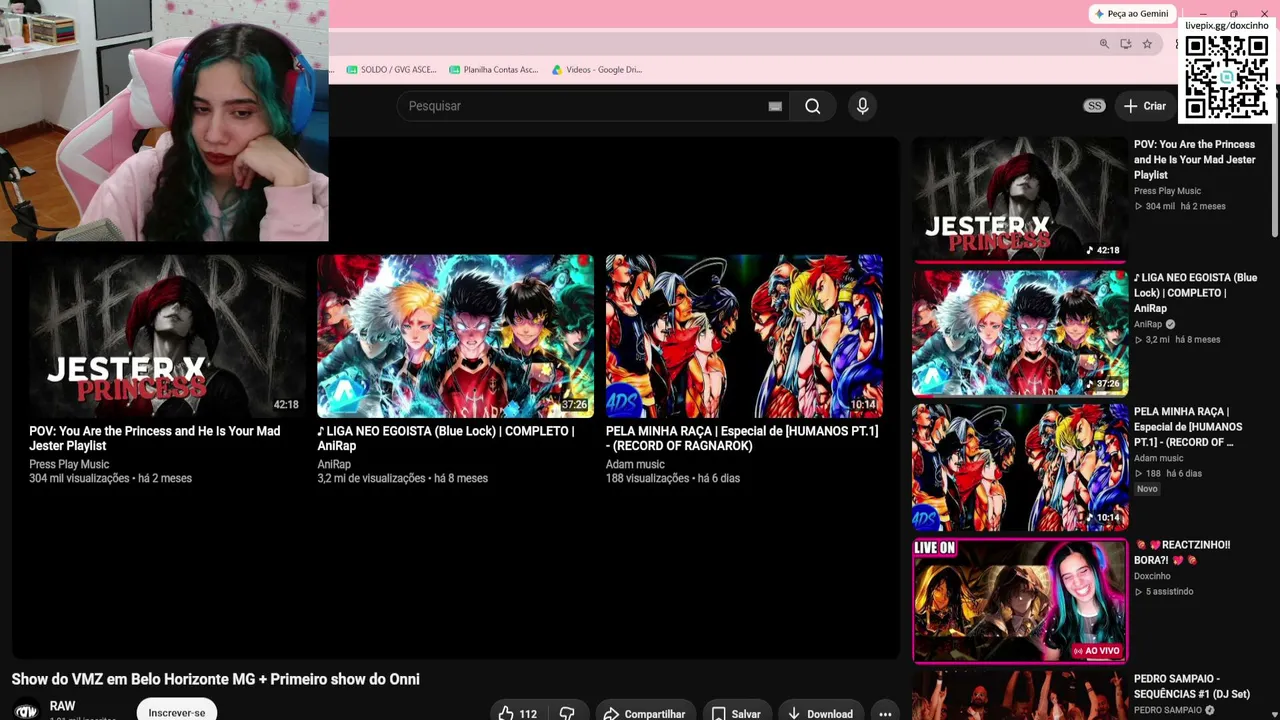This screenshot has width=1280, height=720.
Task: Click 'Press Play Music' under the endscreen video
Action: point(69,464)
